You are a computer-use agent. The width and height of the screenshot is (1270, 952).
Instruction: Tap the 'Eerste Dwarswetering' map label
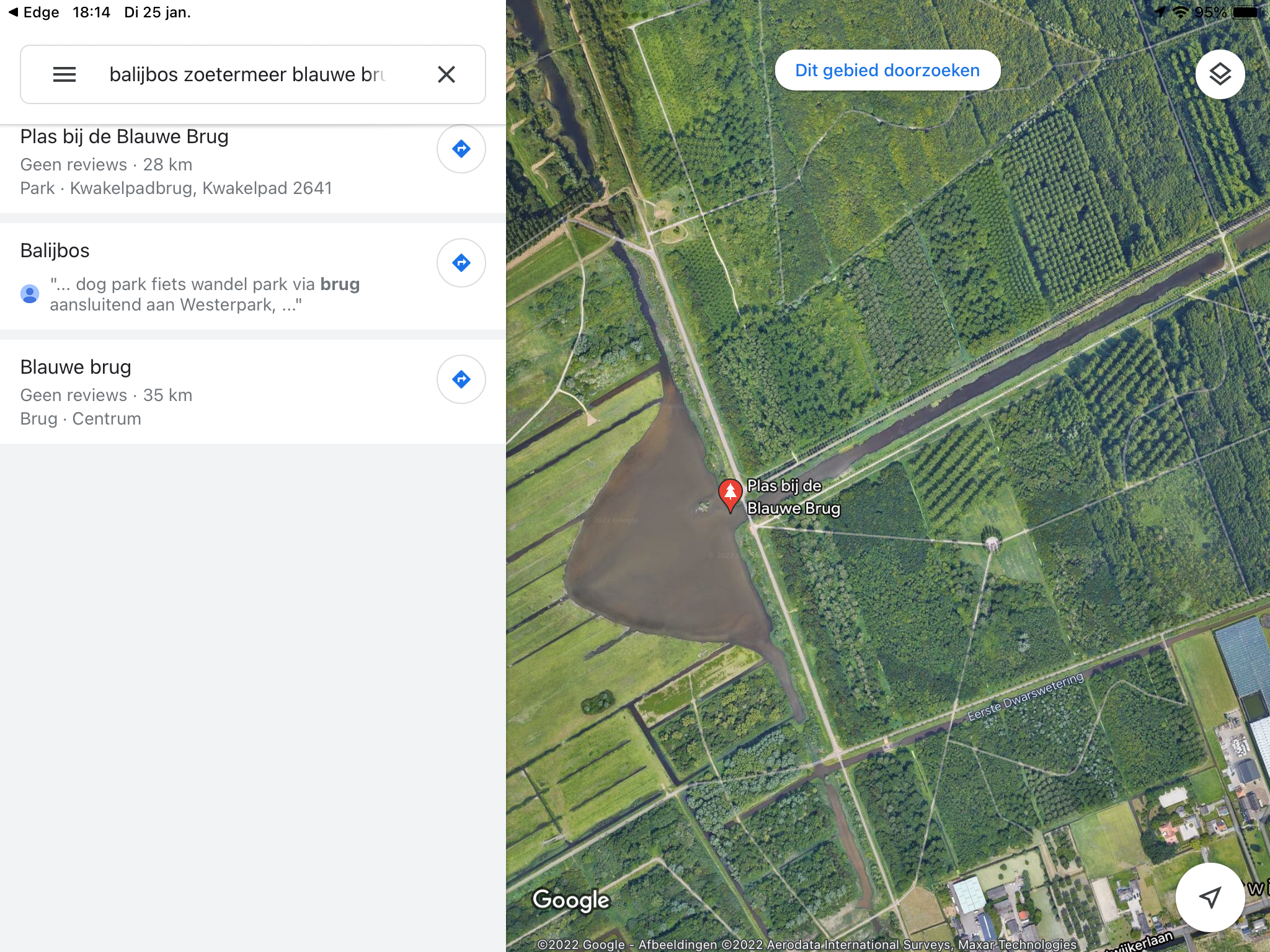click(1025, 697)
